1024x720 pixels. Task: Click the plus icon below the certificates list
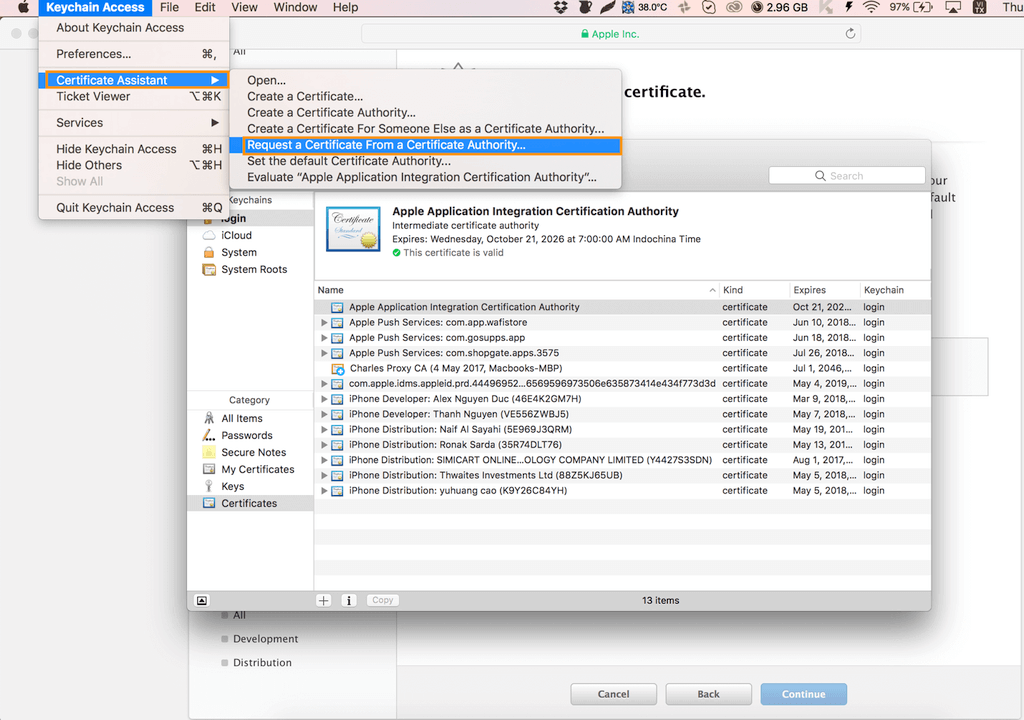[324, 600]
